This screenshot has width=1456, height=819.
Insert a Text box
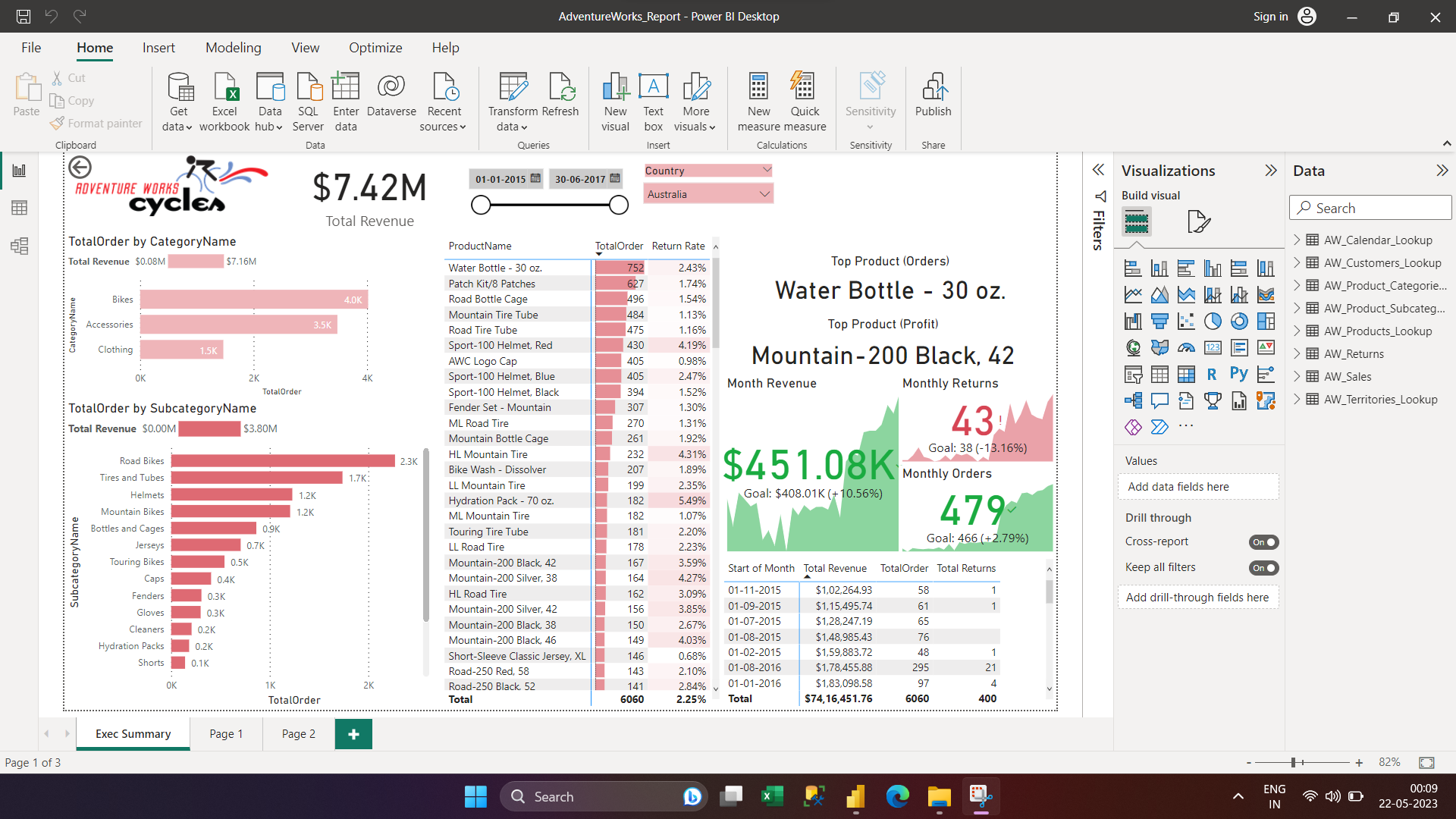(x=653, y=102)
